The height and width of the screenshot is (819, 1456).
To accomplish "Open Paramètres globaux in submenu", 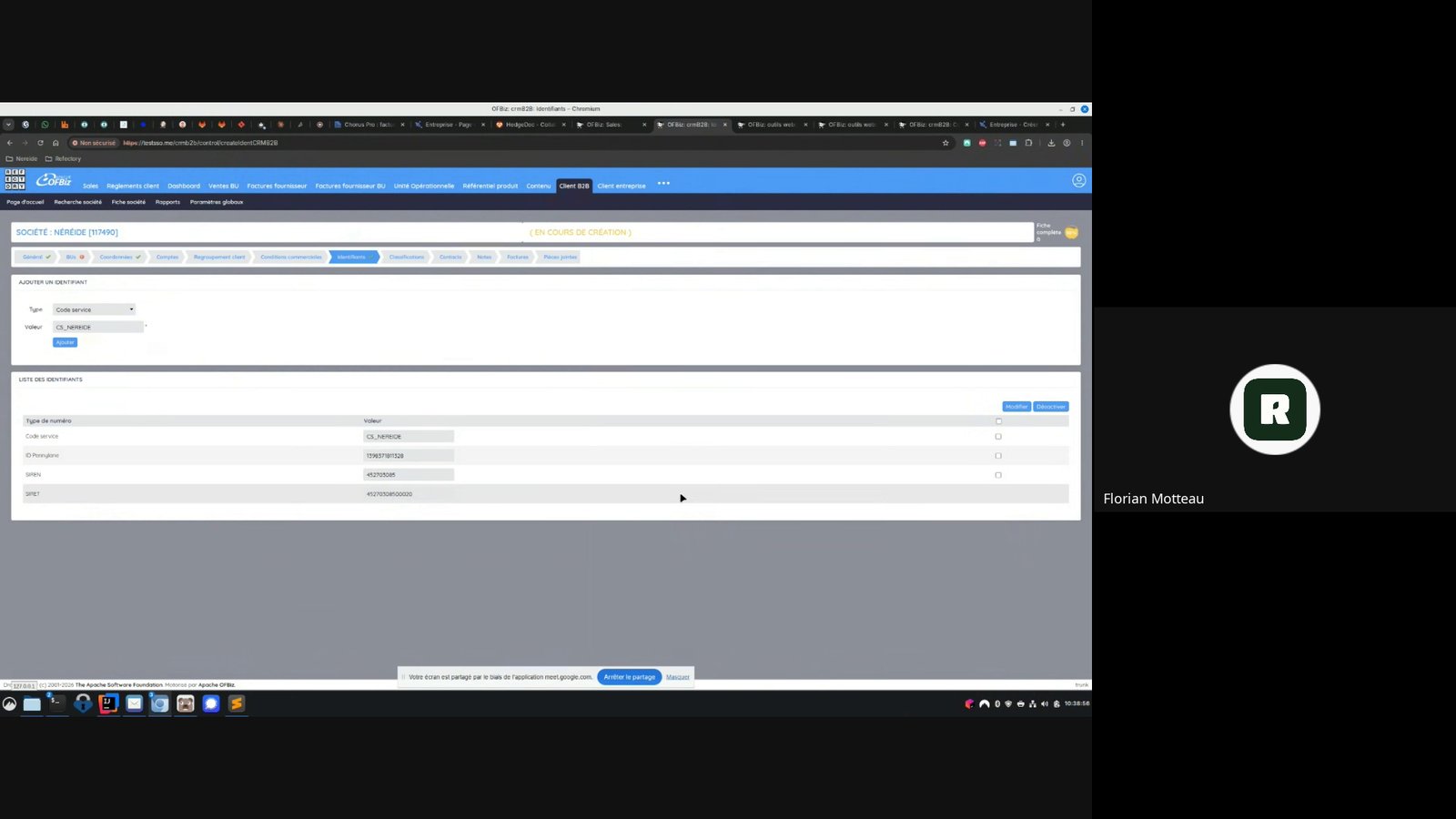I will pos(217,202).
